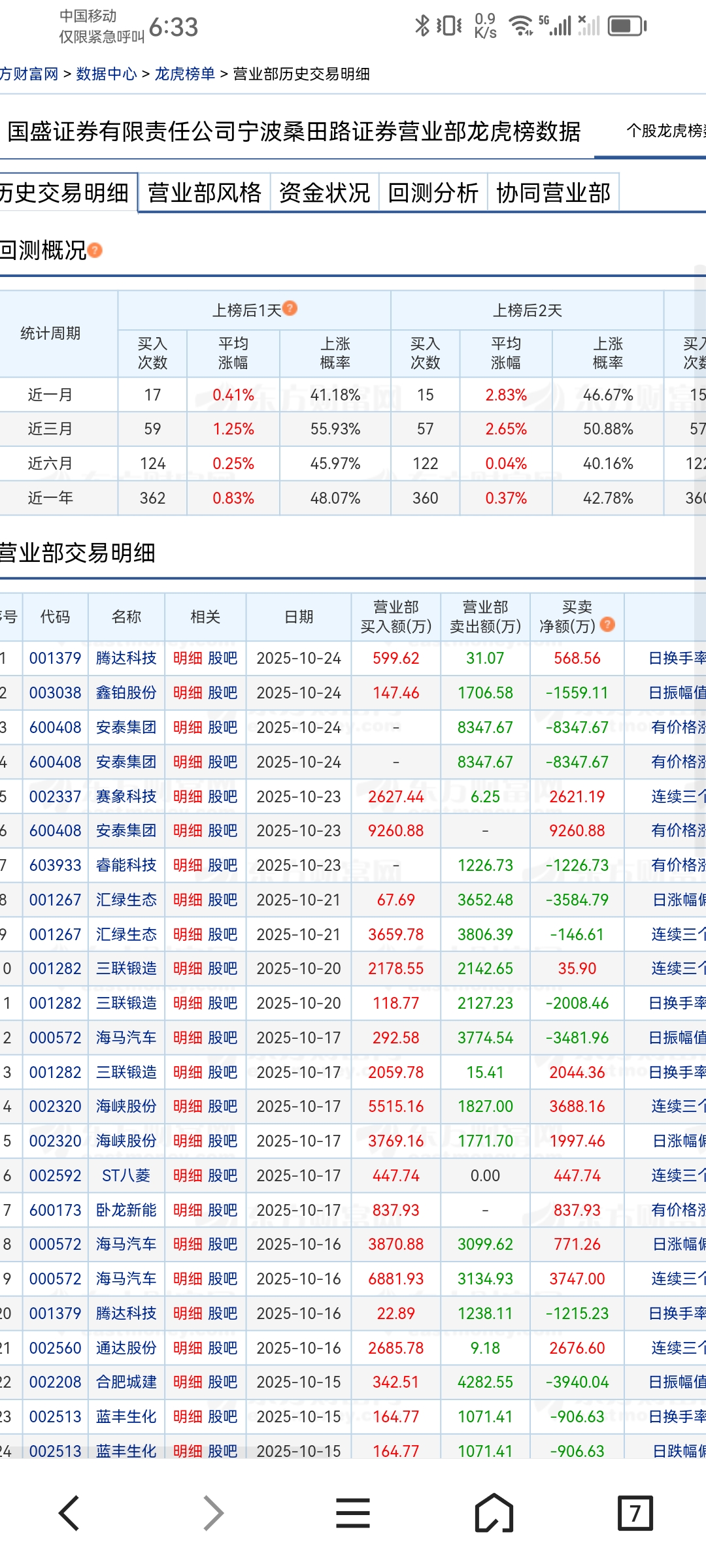
Task: Click 营业部买入额(万) column header
Action: click(396, 617)
